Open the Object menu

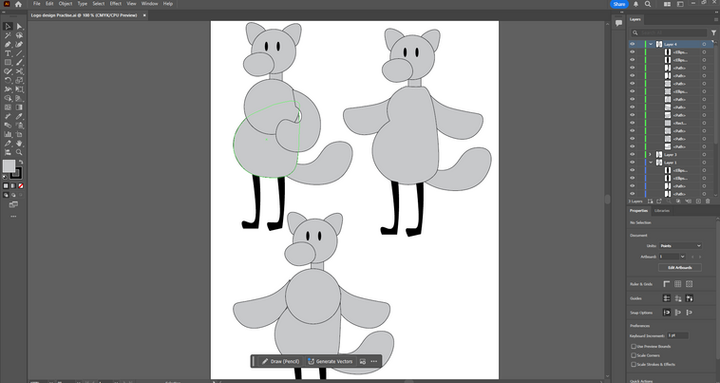click(x=65, y=4)
